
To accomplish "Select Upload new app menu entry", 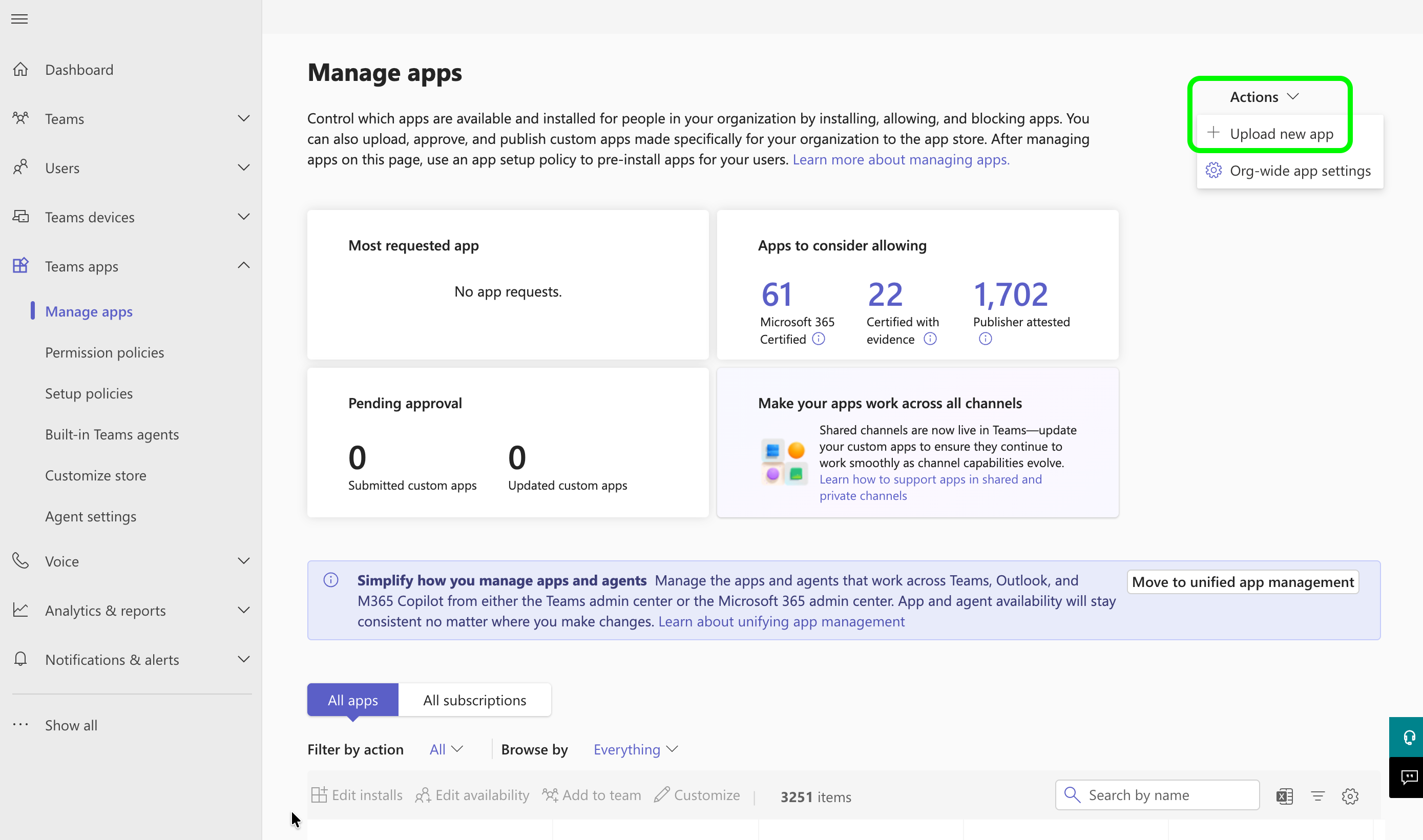I will [1290, 134].
